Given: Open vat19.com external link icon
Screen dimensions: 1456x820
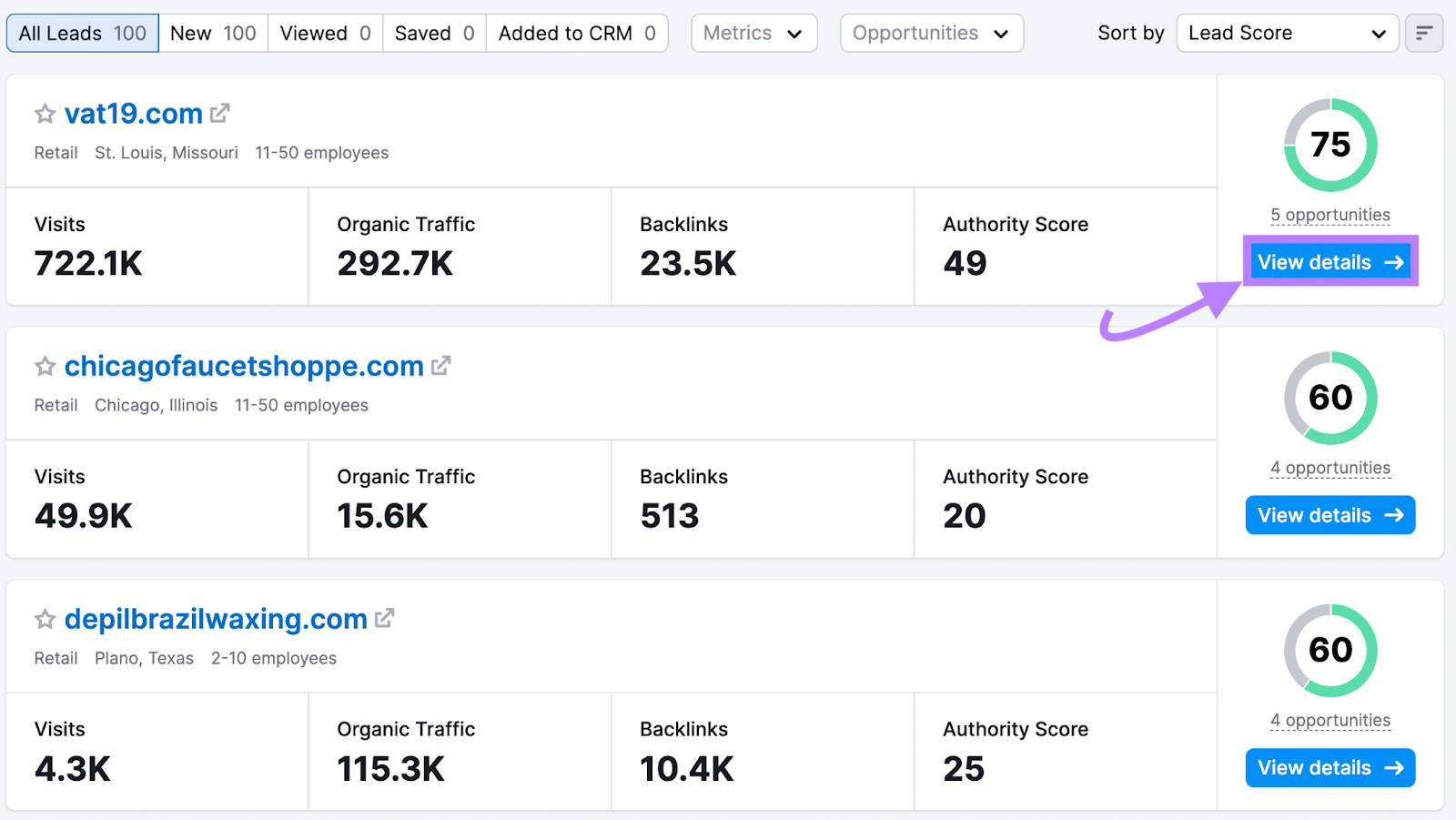Looking at the screenshot, I should [x=220, y=114].
